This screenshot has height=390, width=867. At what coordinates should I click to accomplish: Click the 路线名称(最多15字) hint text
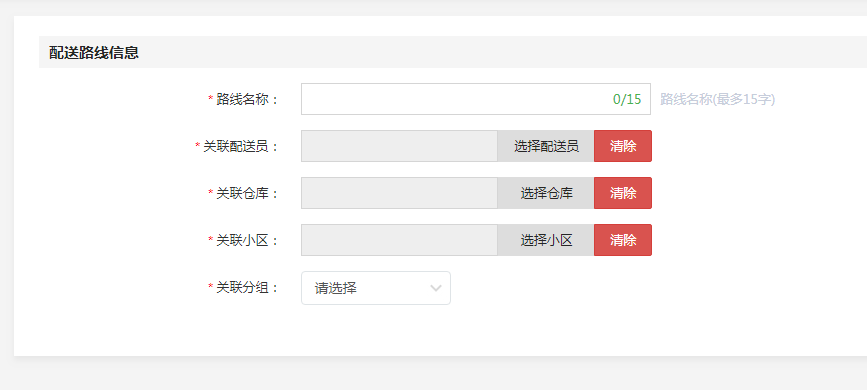[x=718, y=100]
